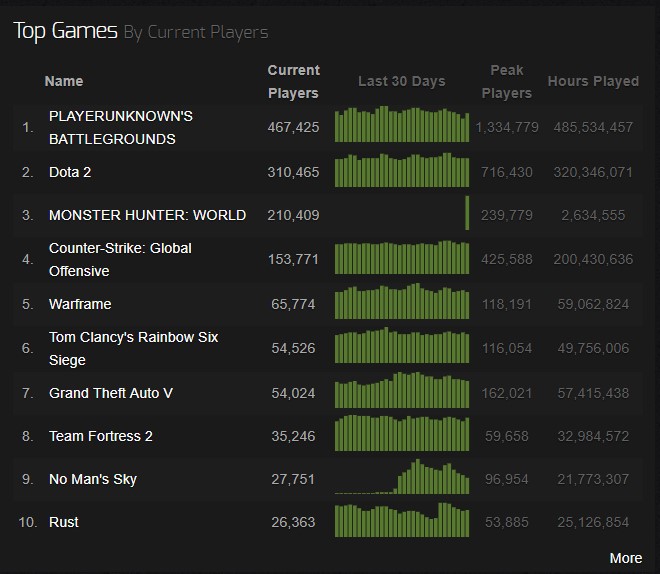The height and width of the screenshot is (574, 660).
Task: Click the Warframe 30-day bar chart
Action: 402,301
